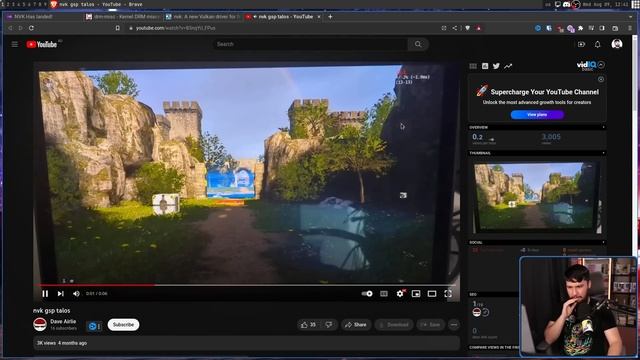Toggle the autoplay switch in the player

click(x=367, y=293)
